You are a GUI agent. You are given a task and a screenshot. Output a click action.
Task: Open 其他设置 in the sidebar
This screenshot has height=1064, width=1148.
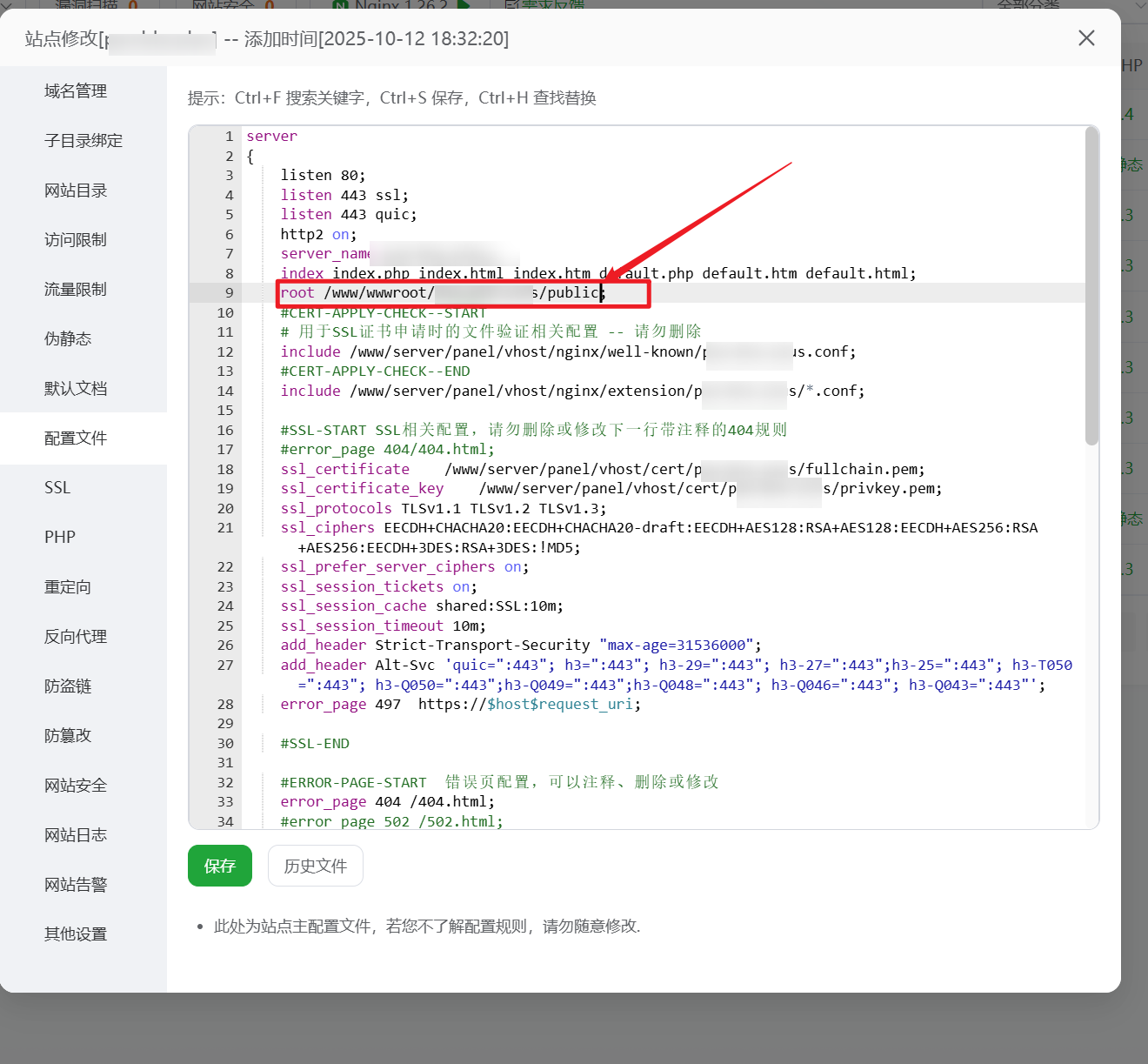(76, 934)
